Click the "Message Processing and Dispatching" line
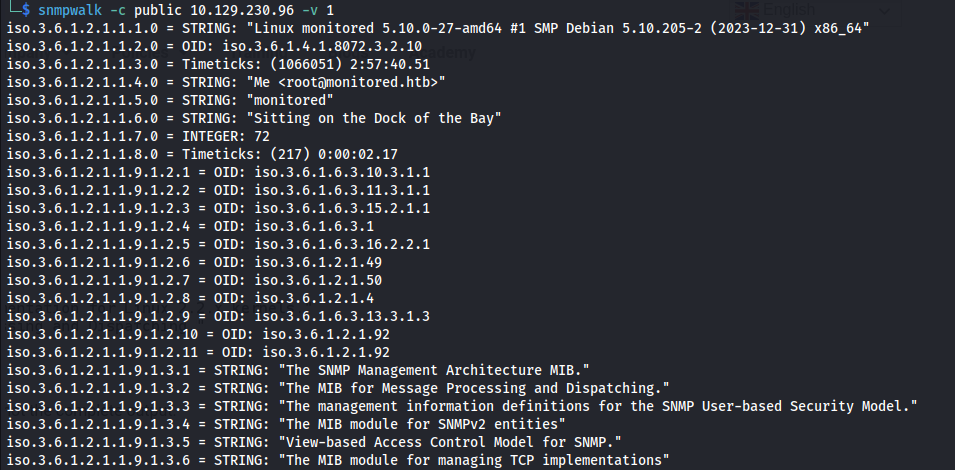 tap(338, 388)
